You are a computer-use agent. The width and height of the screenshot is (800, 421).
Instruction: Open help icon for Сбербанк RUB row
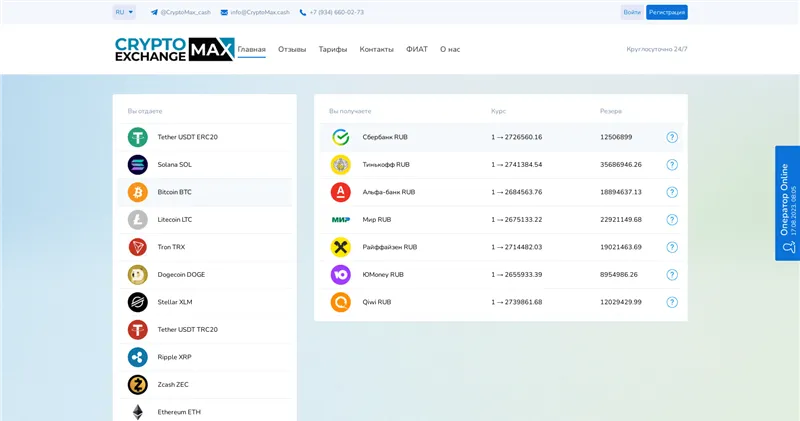tap(672, 137)
